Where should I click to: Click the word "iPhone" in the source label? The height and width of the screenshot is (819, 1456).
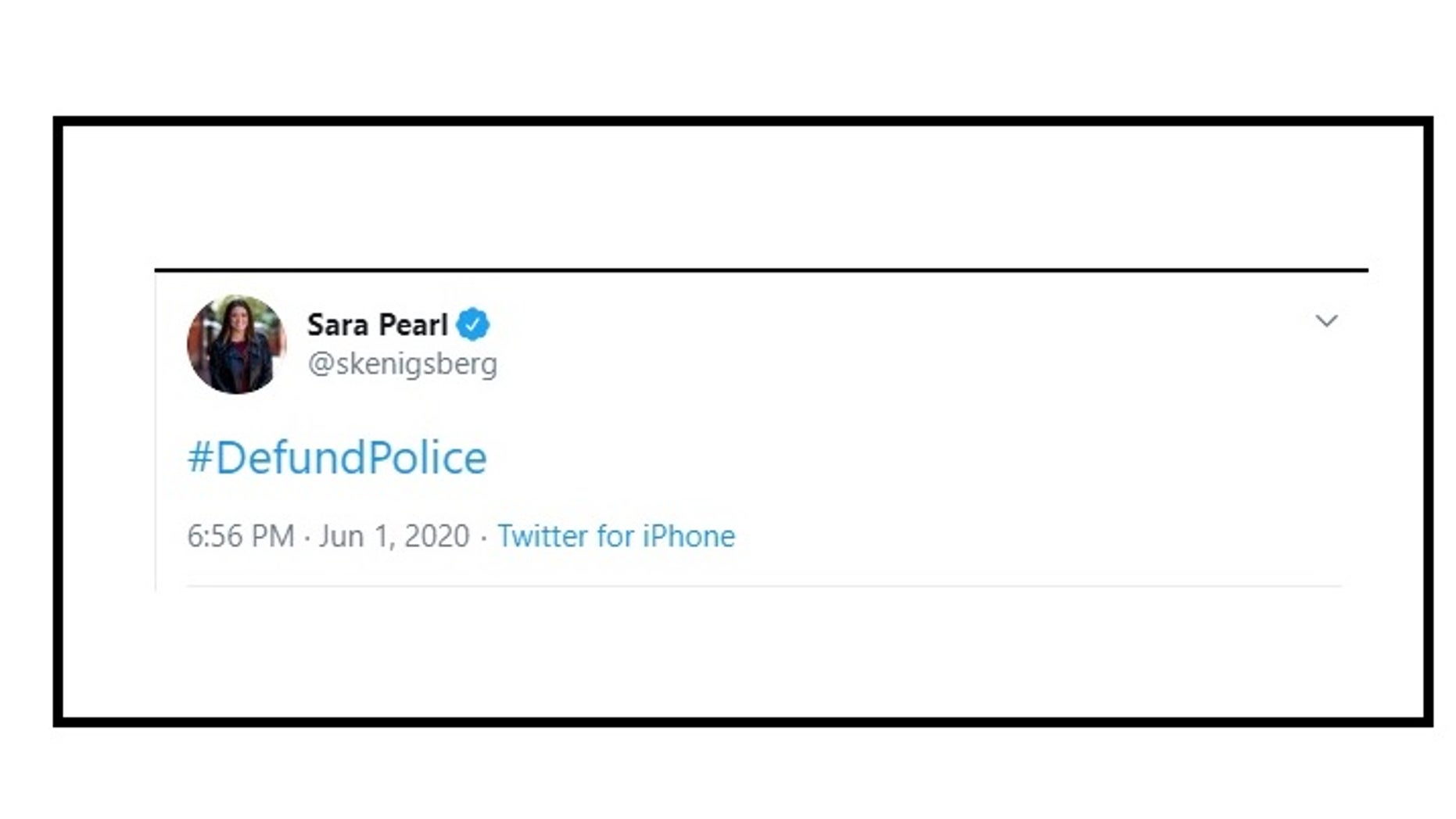689,536
